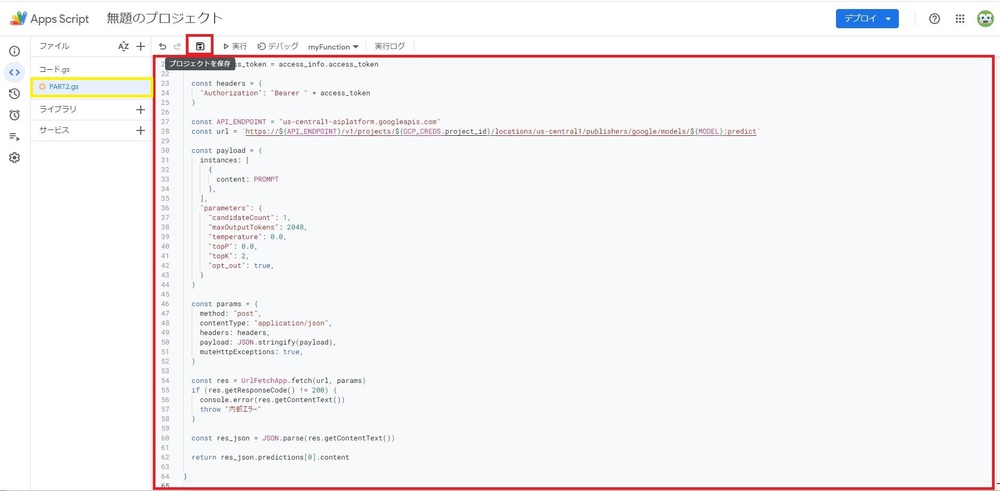The width and height of the screenshot is (1000, 491).
Task: Switch to the Editor code icon
Action: pos(15,72)
